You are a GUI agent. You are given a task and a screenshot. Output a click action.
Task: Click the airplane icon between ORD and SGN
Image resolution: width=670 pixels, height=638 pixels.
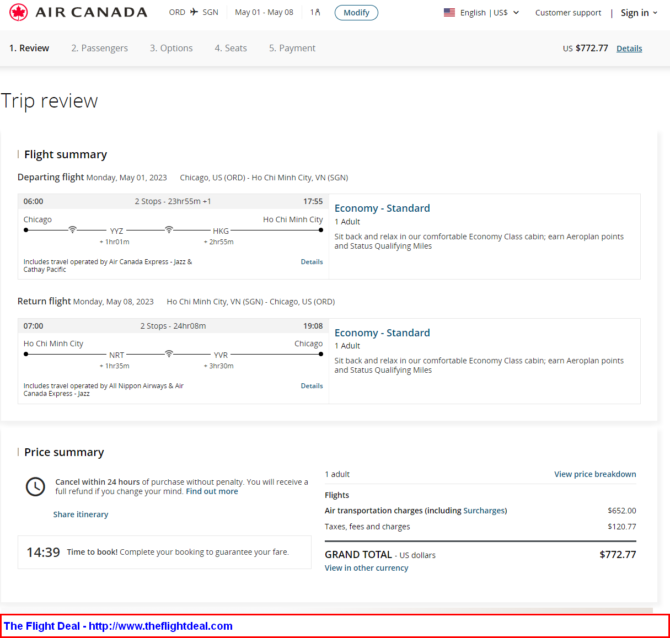194,12
